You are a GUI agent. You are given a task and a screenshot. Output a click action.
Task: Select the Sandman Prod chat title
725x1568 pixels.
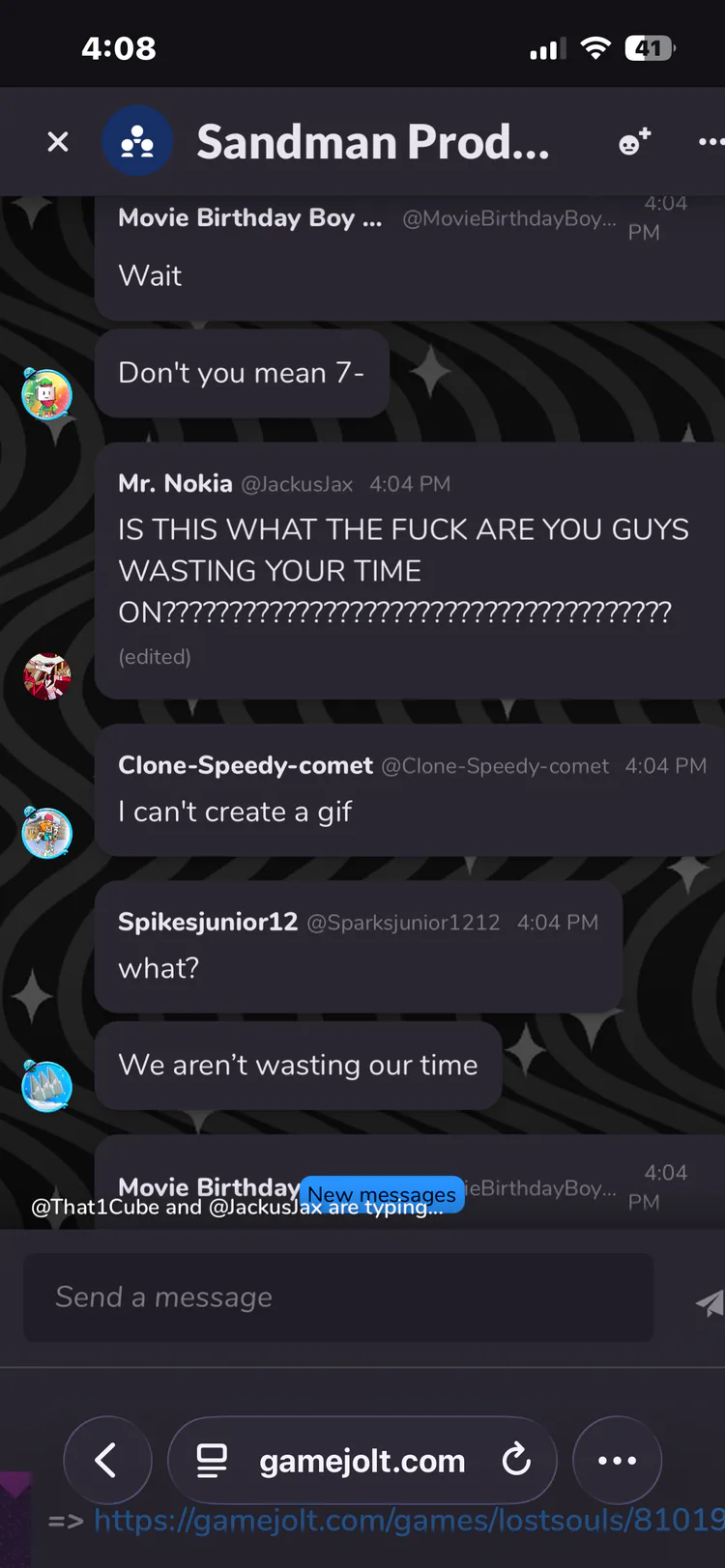[x=373, y=142]
